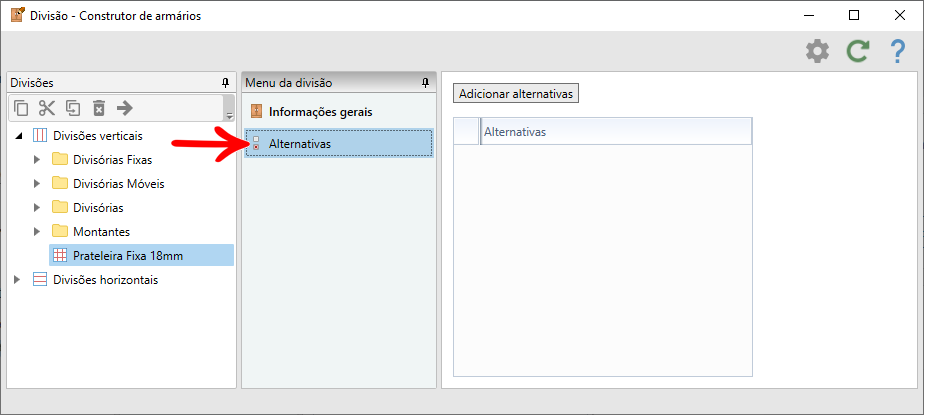Open settings with the gear icon
The width and height of the screenshot is (933, 417).
817,52
